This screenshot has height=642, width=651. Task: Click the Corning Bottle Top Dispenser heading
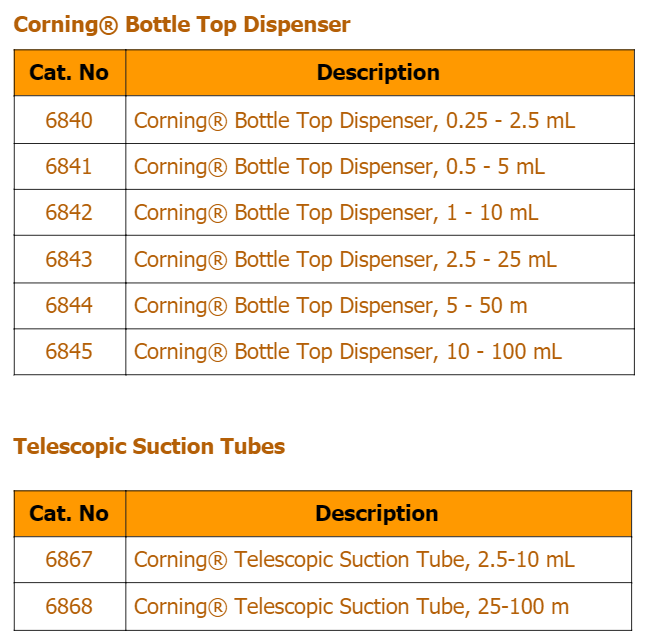(x=182, y=25)
